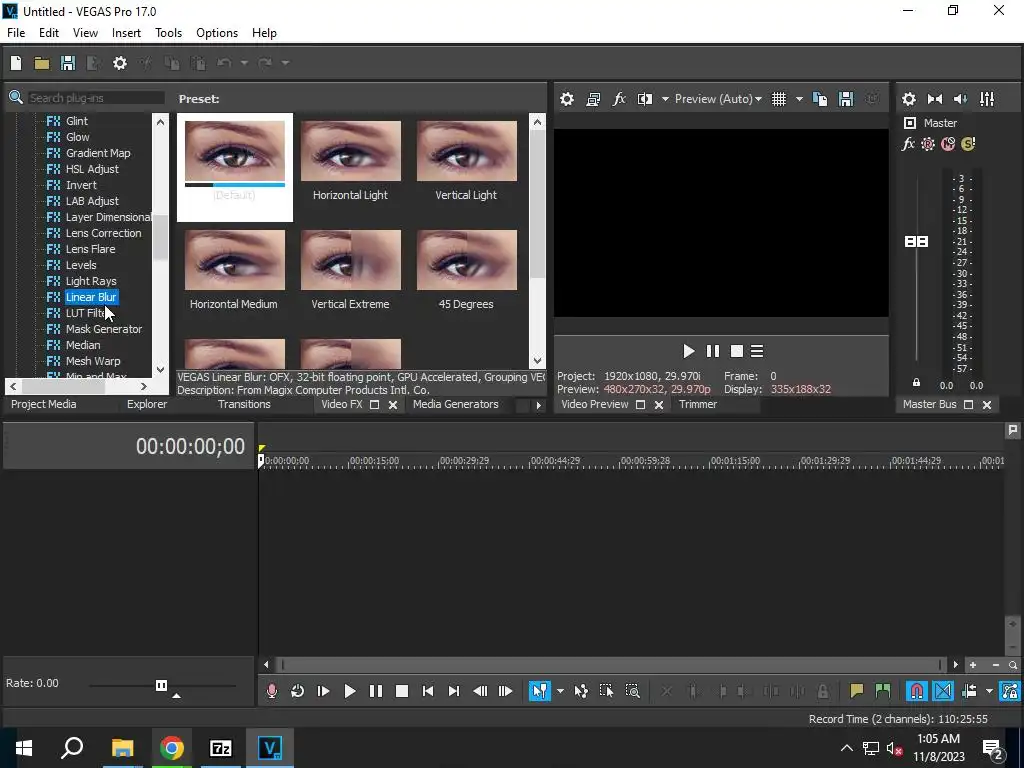The image size is (1024, 768).
Task: Toggle the Master fader channel lock
Action: 916,383
